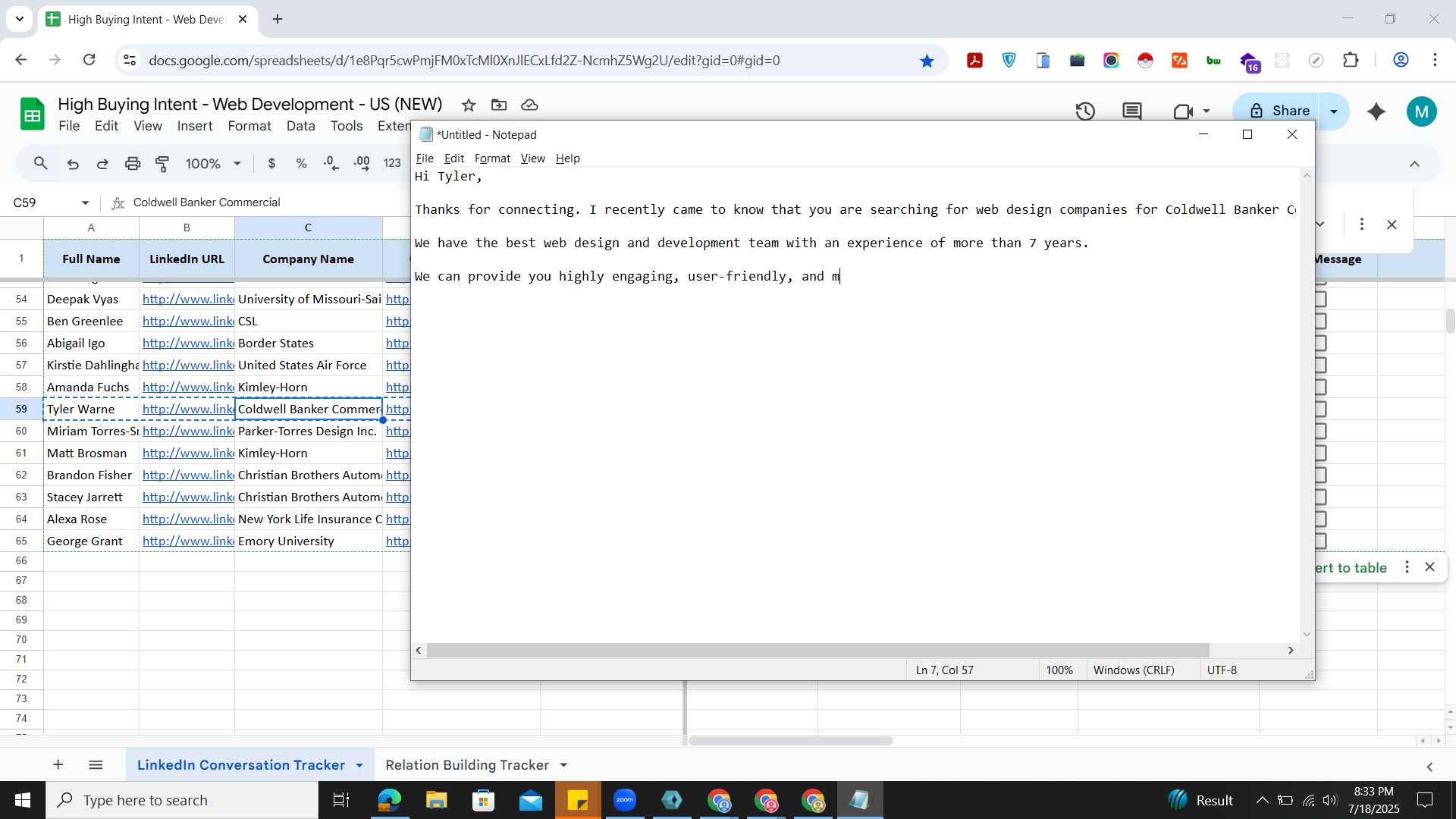Screen dimensions: 1456x819
Task: Click the Sheets vertical scrollbar thumb
Action: (1450, 321)
